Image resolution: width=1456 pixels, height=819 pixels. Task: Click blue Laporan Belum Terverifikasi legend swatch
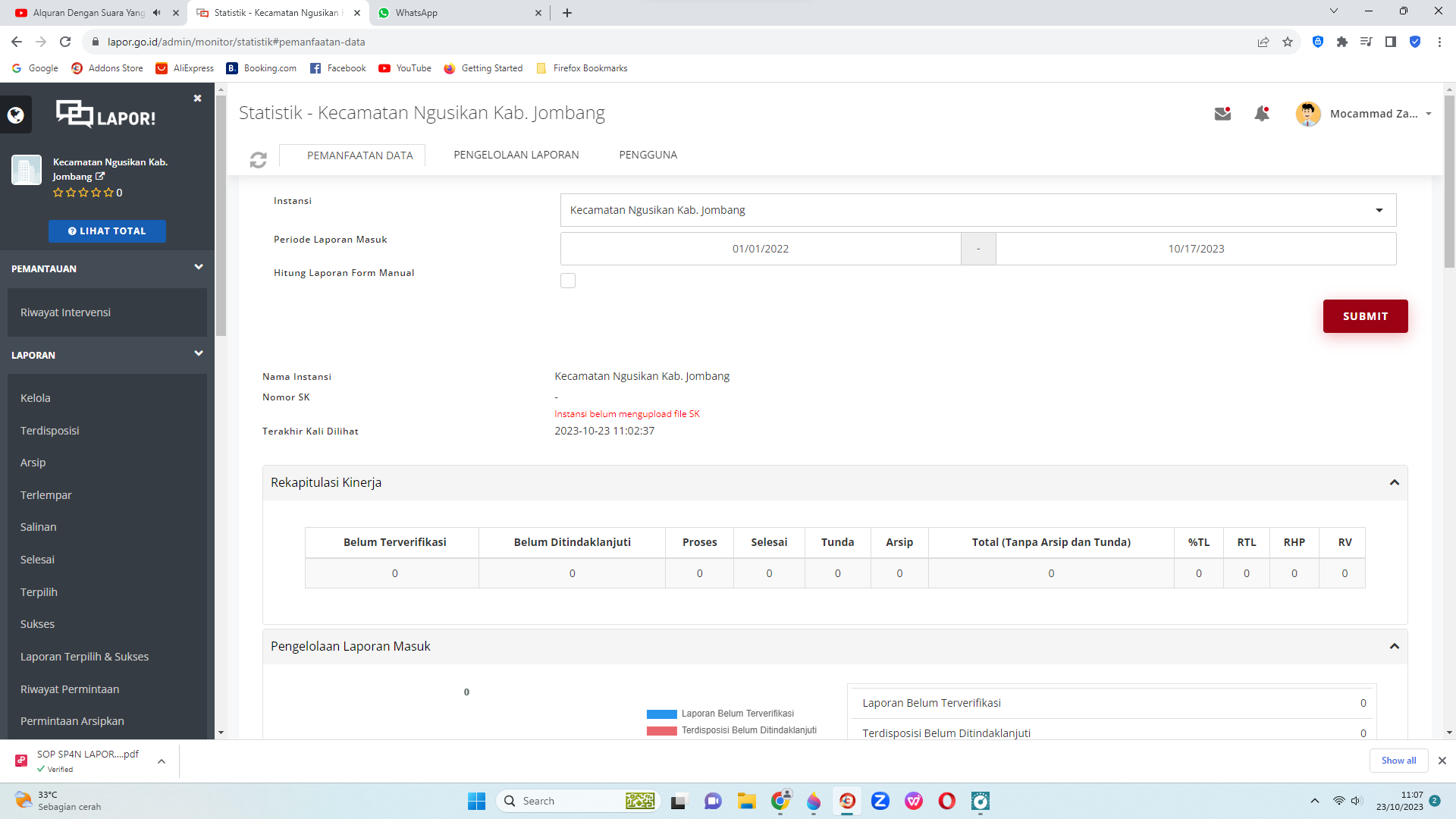click(x=661, y=714)
